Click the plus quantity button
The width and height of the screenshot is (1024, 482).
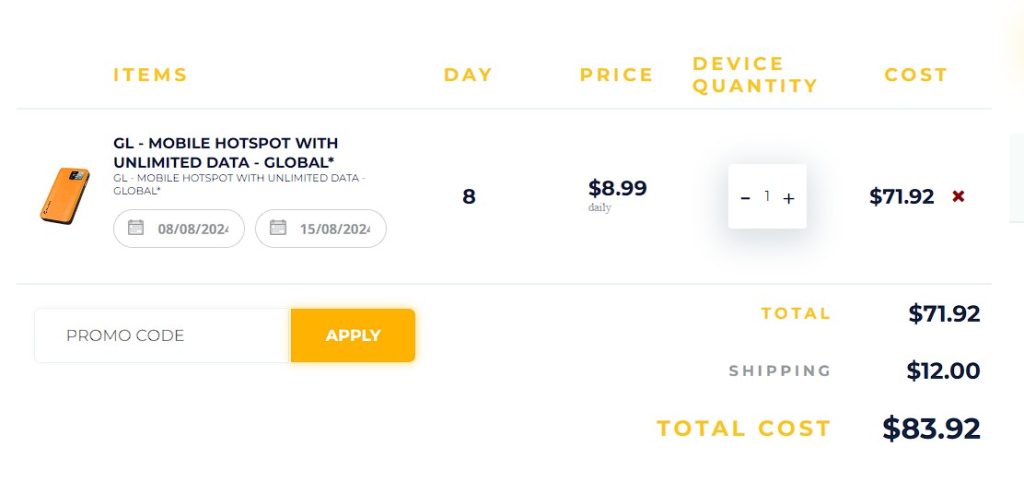788,198
